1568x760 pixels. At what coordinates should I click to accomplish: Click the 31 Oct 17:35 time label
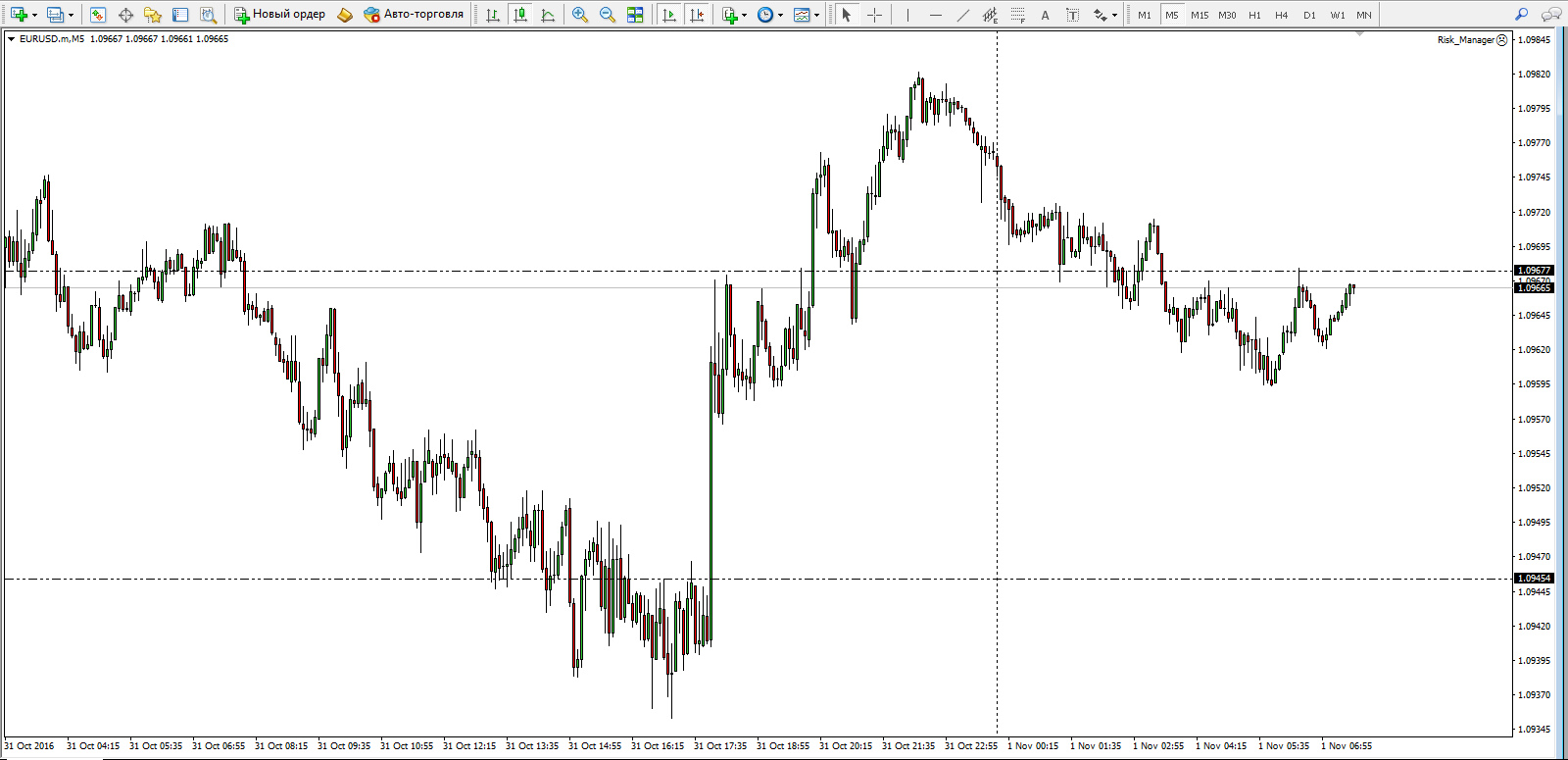[720, 746]
